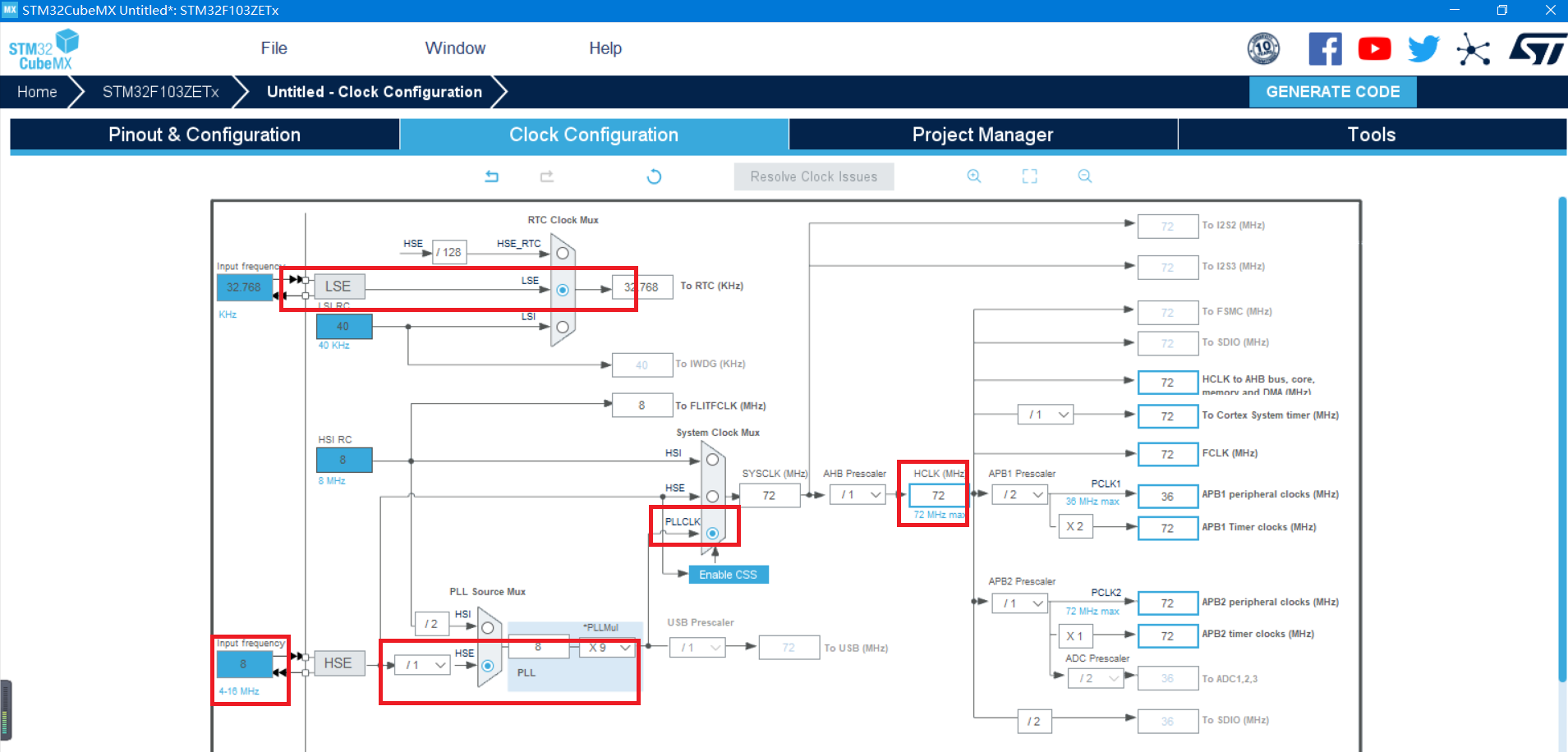Click the To USB (MHz) value box
The width and height of the screenshot is (1568, 752).
click(x=789, y=648)
